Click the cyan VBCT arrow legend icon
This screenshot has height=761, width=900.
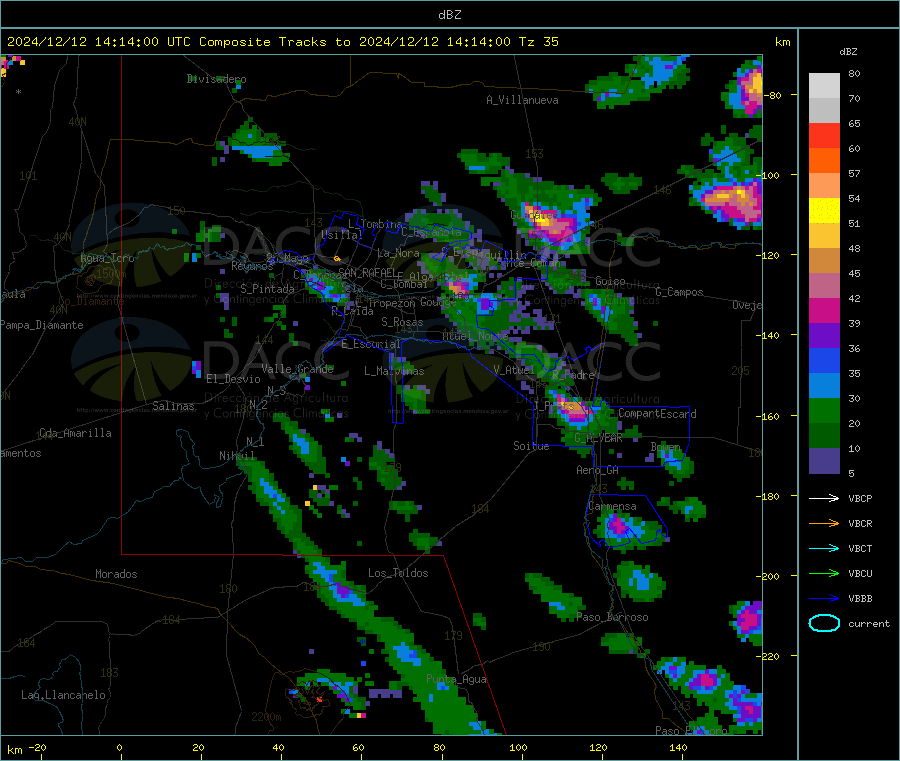pyautogui.click(x=824, y=548)
